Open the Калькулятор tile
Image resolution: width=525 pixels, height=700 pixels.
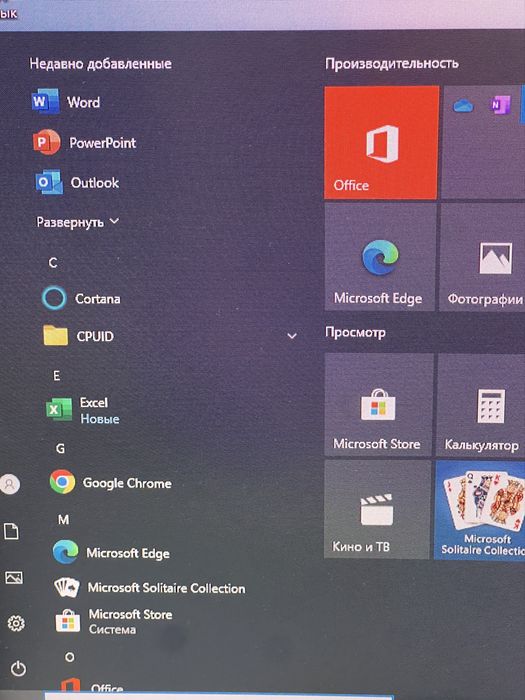pyautogui.click(x=481, y=404)
